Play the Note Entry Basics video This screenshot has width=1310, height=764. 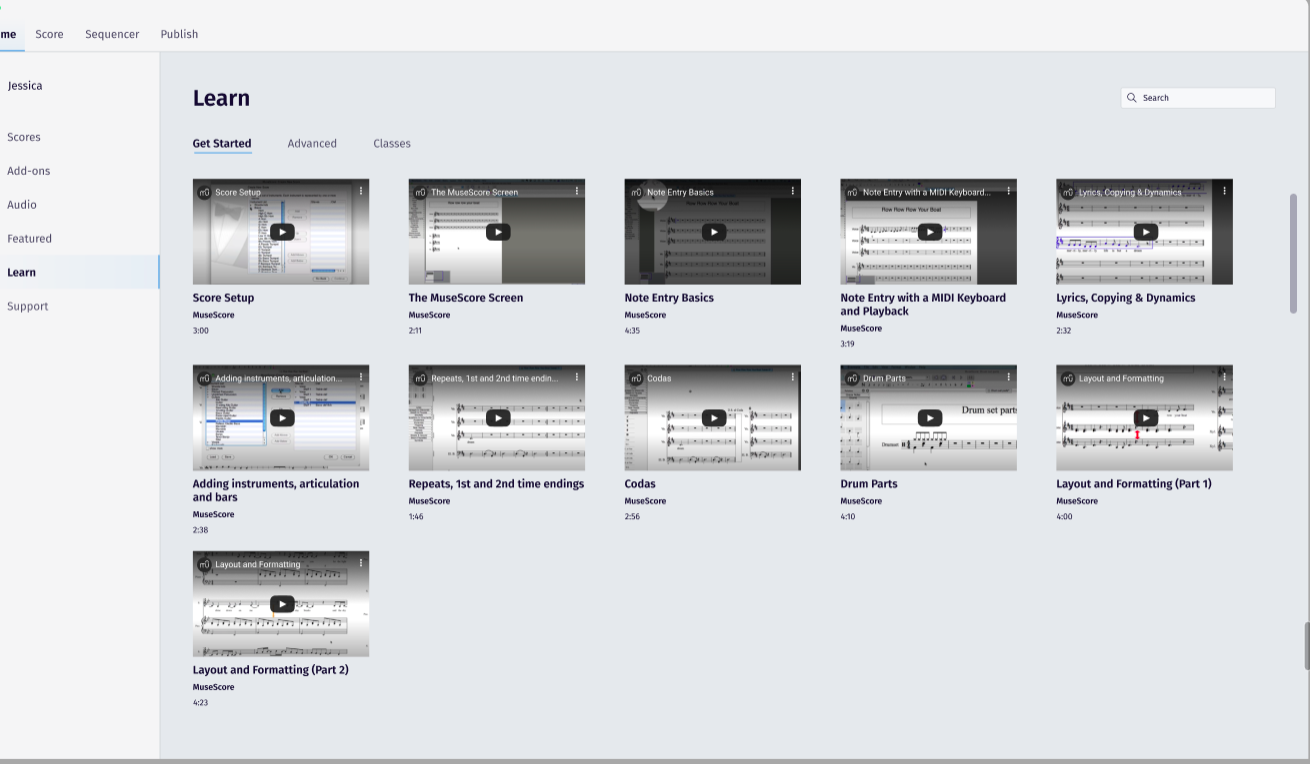point(713,231)
